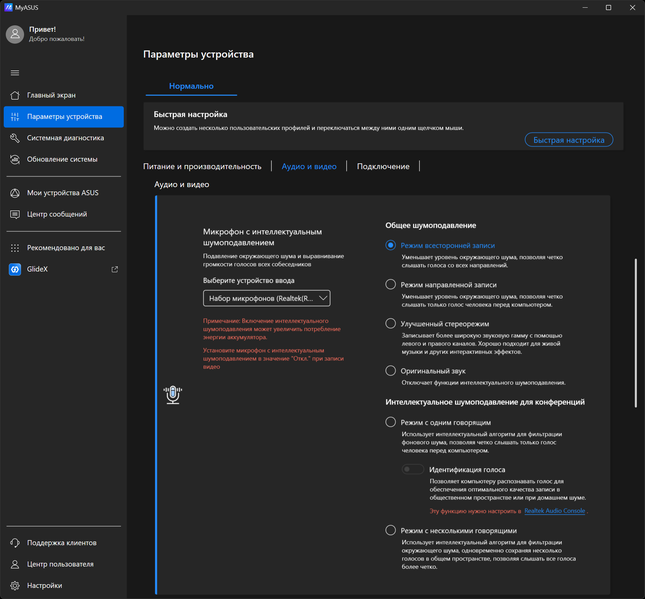Open Настройки gear icon
The width and height of the screenshot is (645, 599).
coord(15,585)
